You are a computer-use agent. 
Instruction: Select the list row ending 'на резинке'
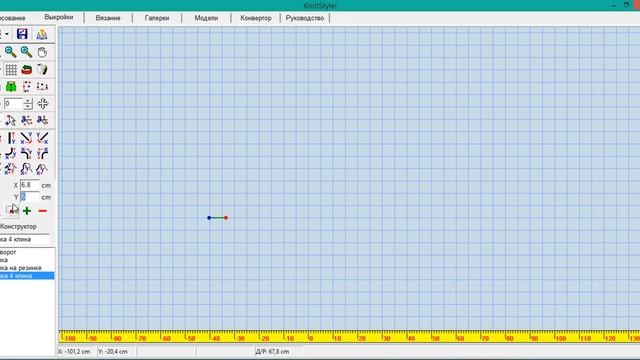click(x=27, y=268)
